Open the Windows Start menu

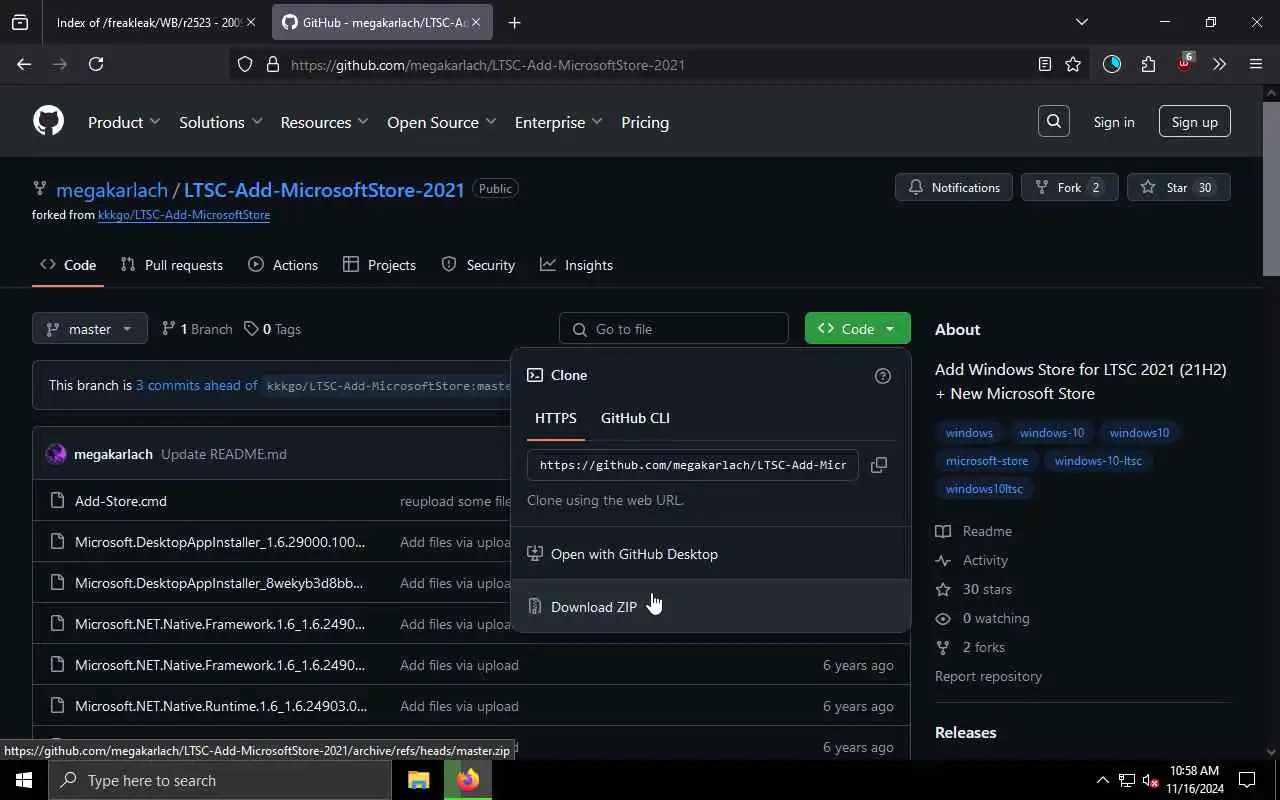(24, 780)
